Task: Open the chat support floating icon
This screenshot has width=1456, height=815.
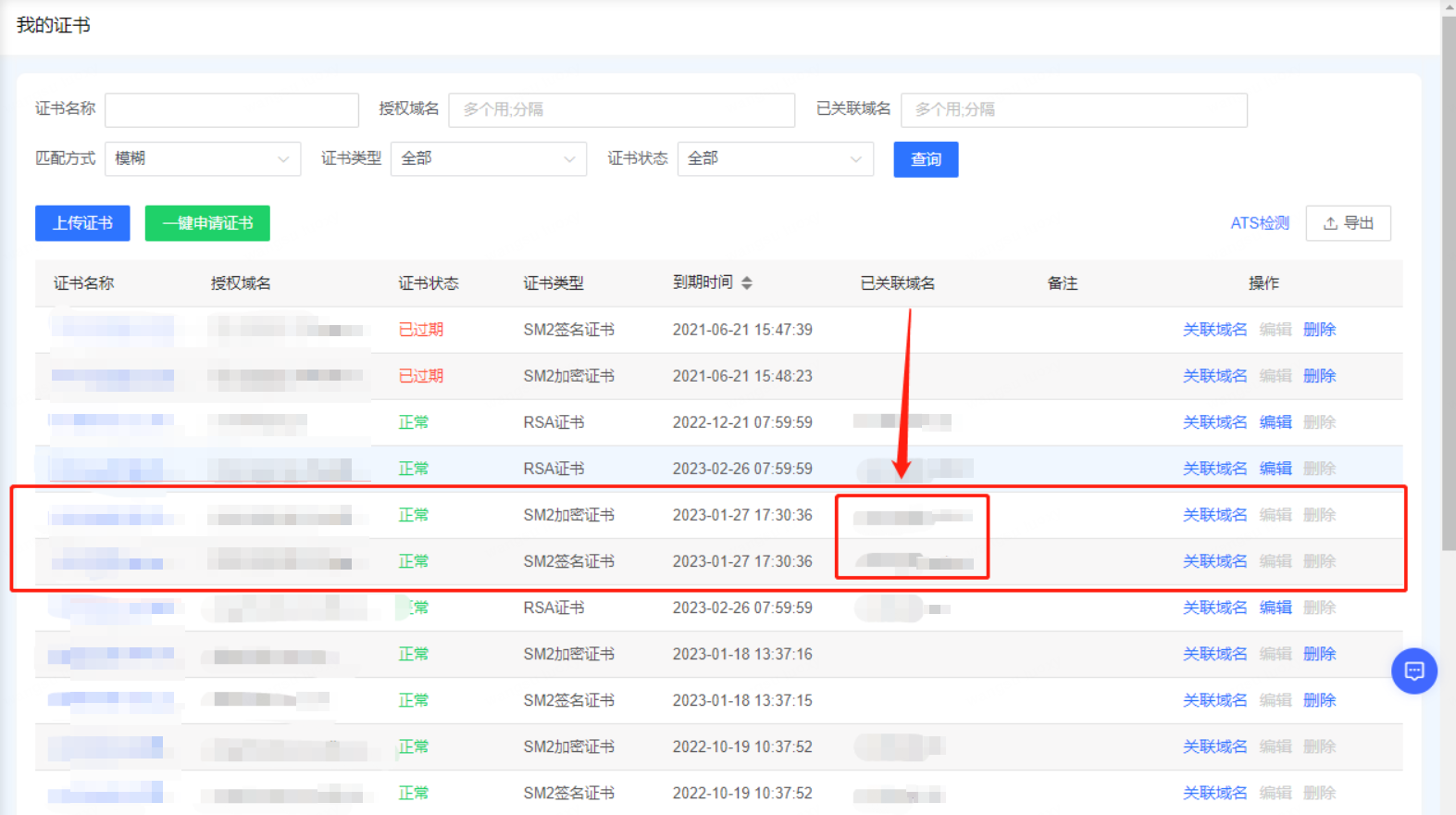Action: click(1413, 671)
